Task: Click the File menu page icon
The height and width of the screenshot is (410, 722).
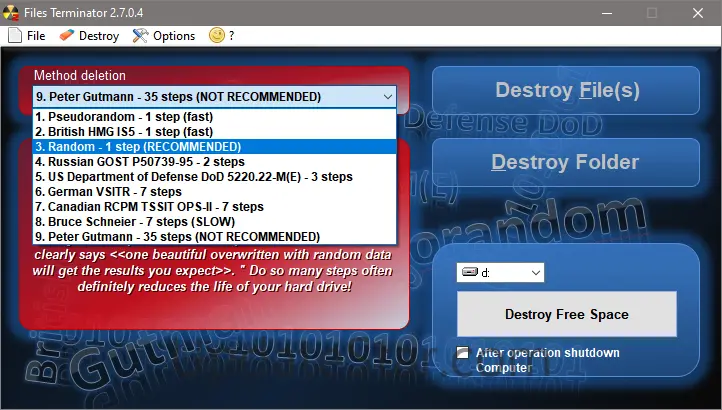Action: 15,35
